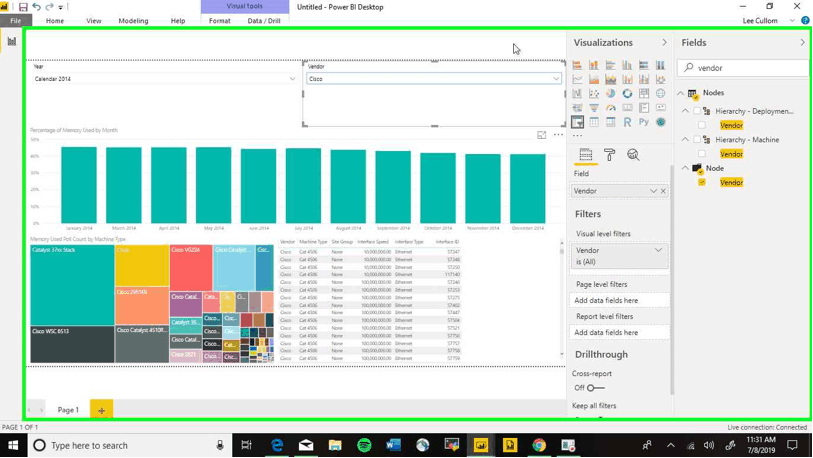Pick the line chart visualization

coord(577,79)
